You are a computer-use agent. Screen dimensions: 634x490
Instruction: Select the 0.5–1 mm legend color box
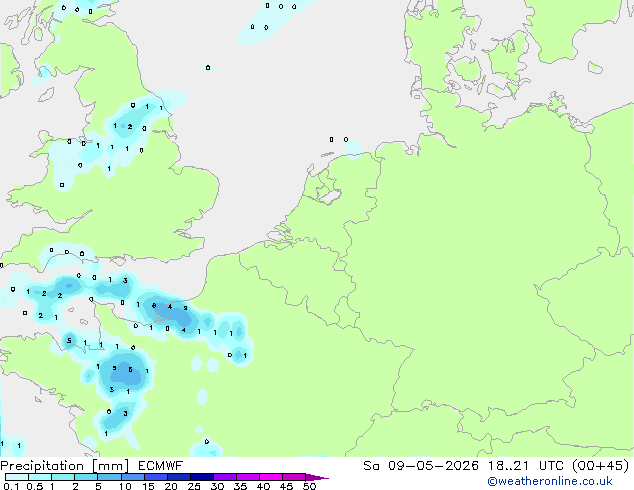pyautogui.click(x=40, y=477)
